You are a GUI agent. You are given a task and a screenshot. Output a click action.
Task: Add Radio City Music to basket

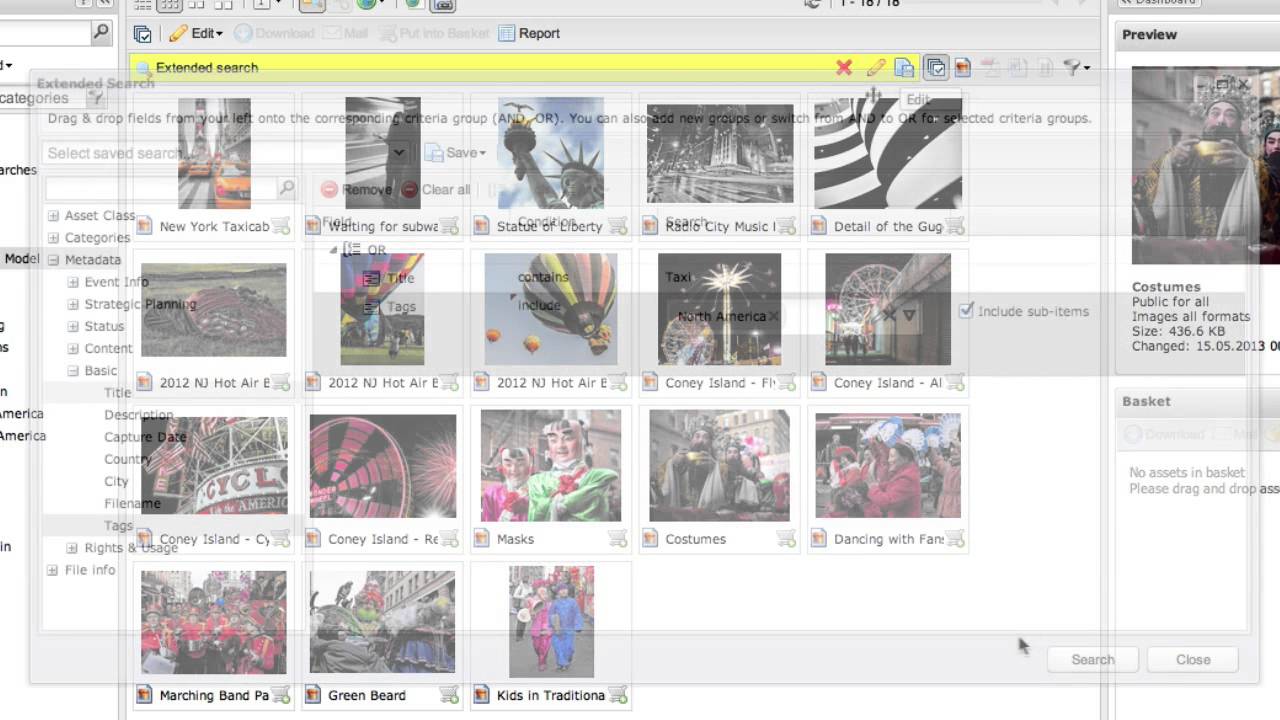[786, 226]
